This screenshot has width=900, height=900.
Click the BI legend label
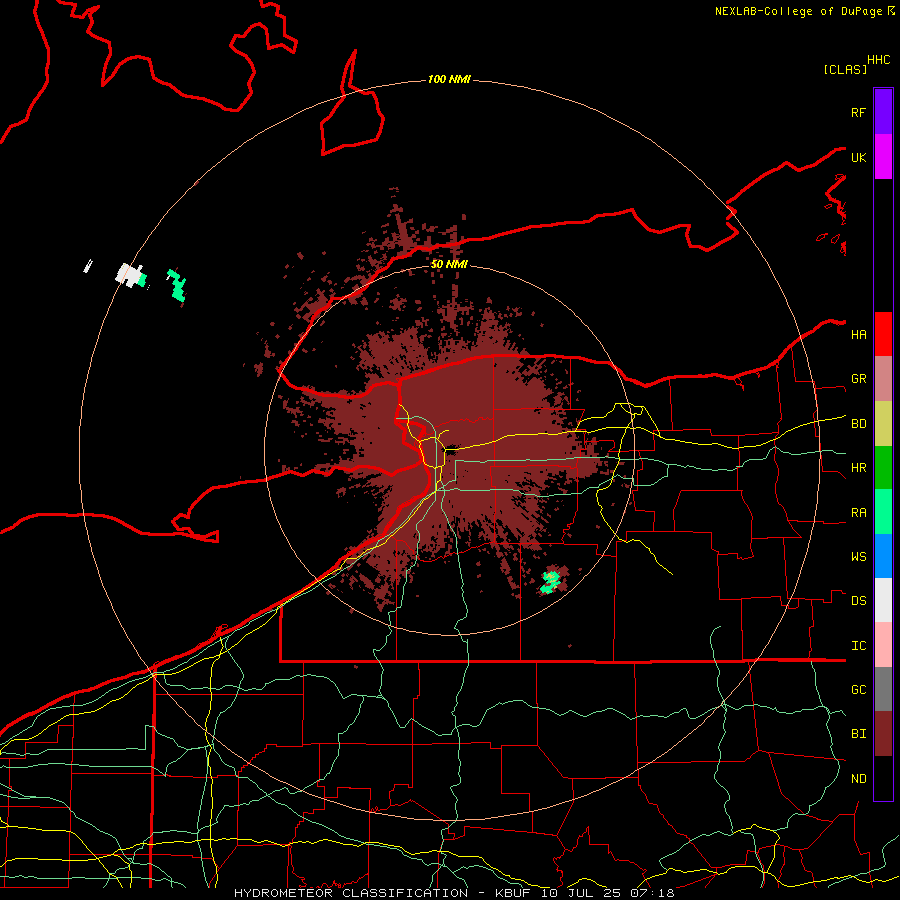[x=858, y=734]
